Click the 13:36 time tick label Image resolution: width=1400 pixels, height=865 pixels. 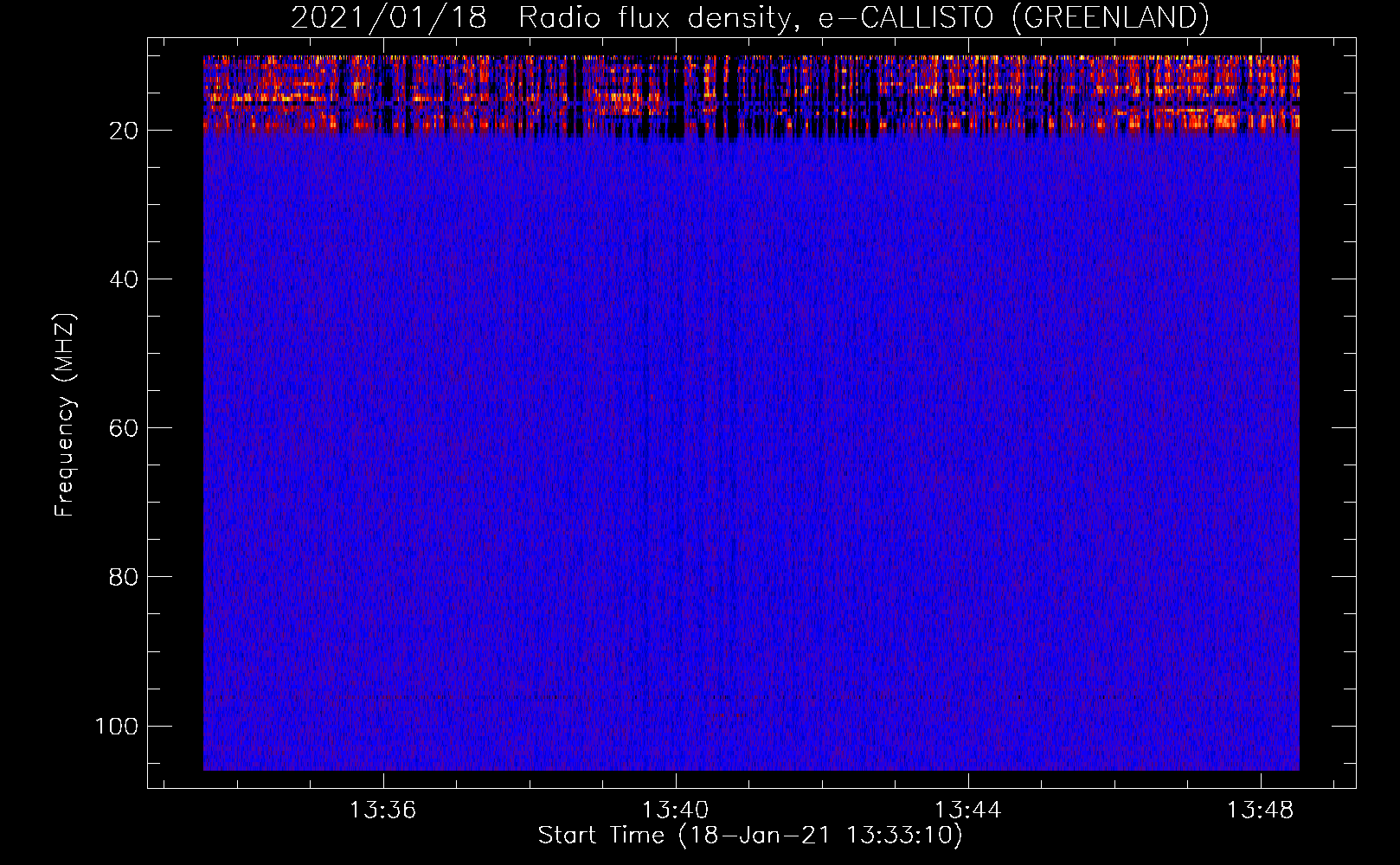[x=382, y=810]
